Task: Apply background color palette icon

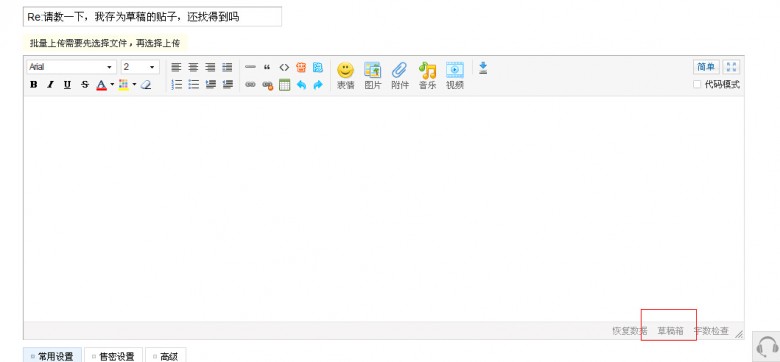Action: pos(123,85)
